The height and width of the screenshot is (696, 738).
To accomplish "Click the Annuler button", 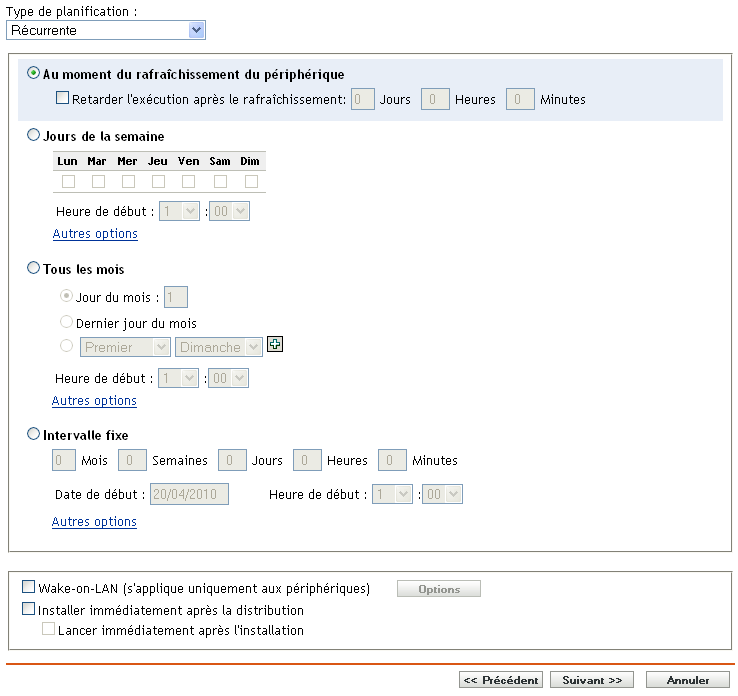I will point(688,680).
